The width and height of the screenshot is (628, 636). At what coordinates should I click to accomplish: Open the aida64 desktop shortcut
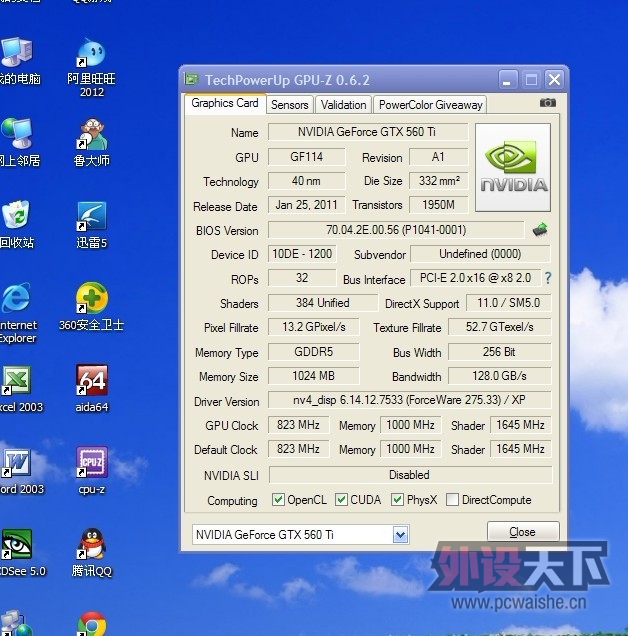[x=92, y=388]
